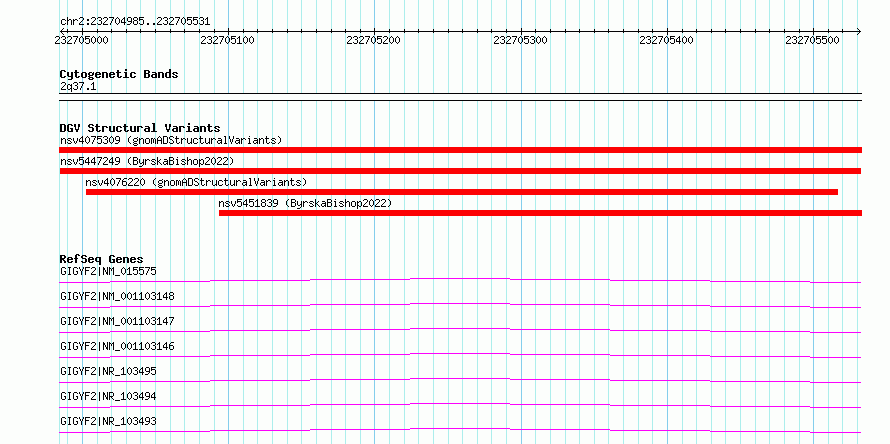The width and height of the screenshot is (890, 444).
Task: Click the GIGYF2|NM_001103148 transcript label
Action: pos(117,296)
